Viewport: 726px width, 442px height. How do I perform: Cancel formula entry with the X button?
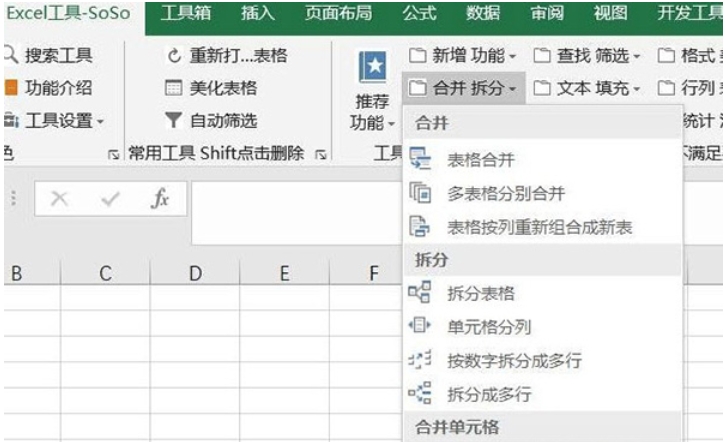coord(59,199)
